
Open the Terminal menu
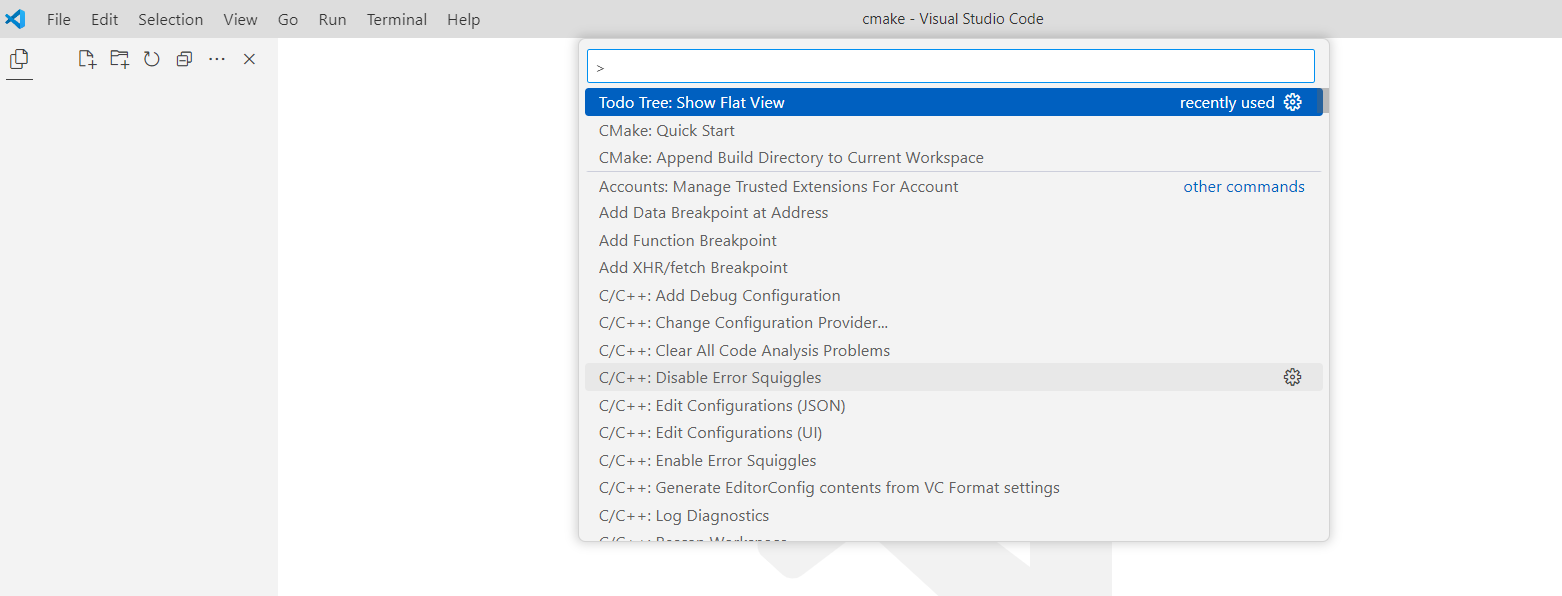[x=396, y=19]
